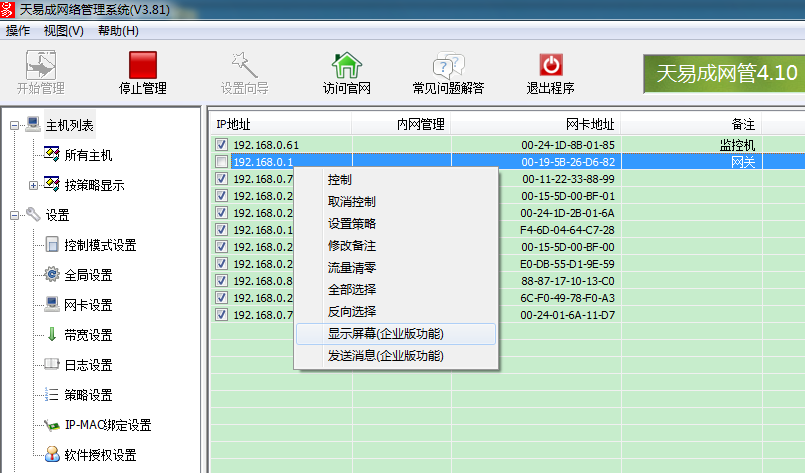The width and height of the screenshot is (805, 473).
Task: Expand the Show by Policy (按策略显示) node
Action: (x=34, y=185)
